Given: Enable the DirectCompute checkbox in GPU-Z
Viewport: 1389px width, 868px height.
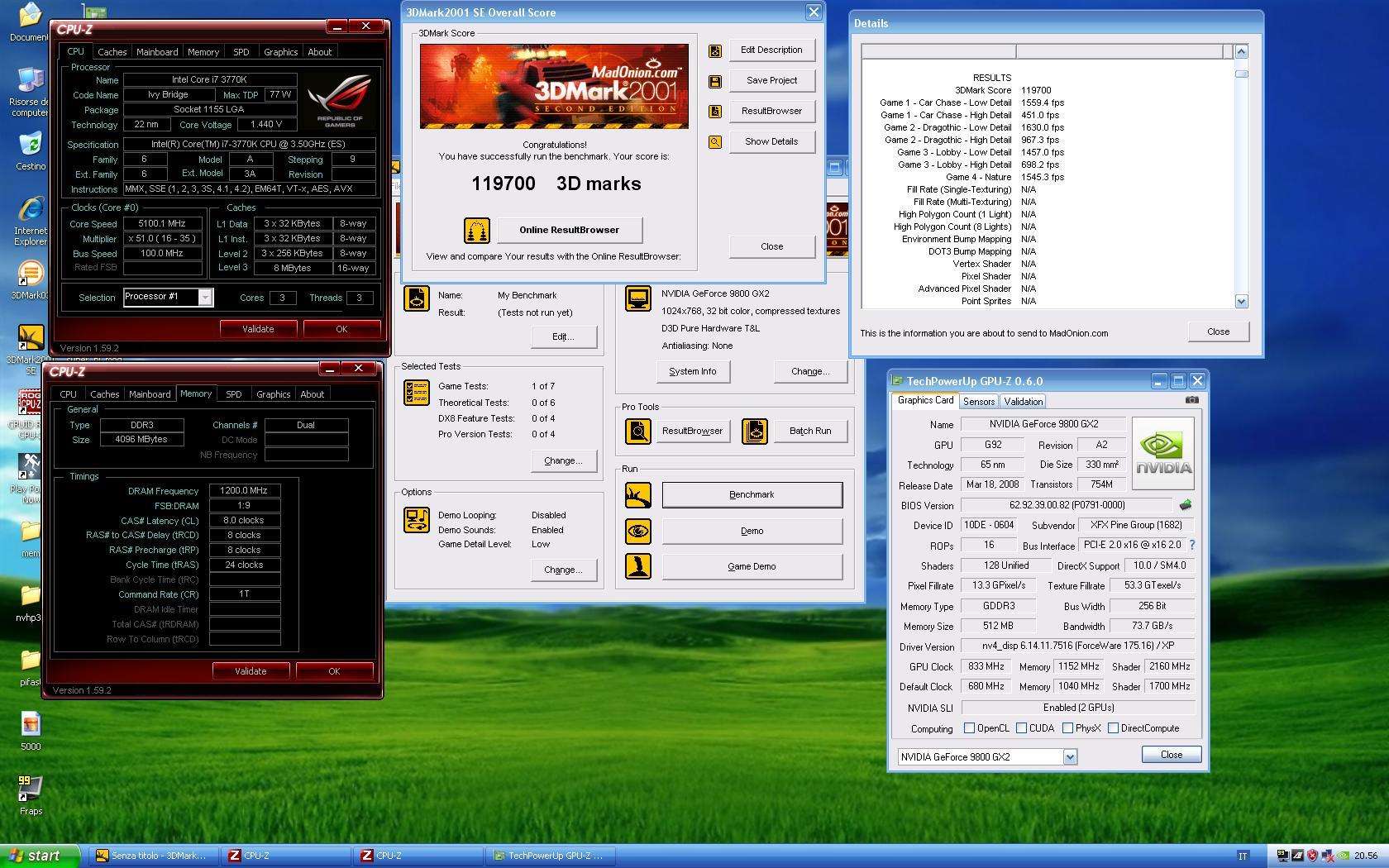Looking at the screenshot, I should pyautogui.click(x=1113, y=728).
